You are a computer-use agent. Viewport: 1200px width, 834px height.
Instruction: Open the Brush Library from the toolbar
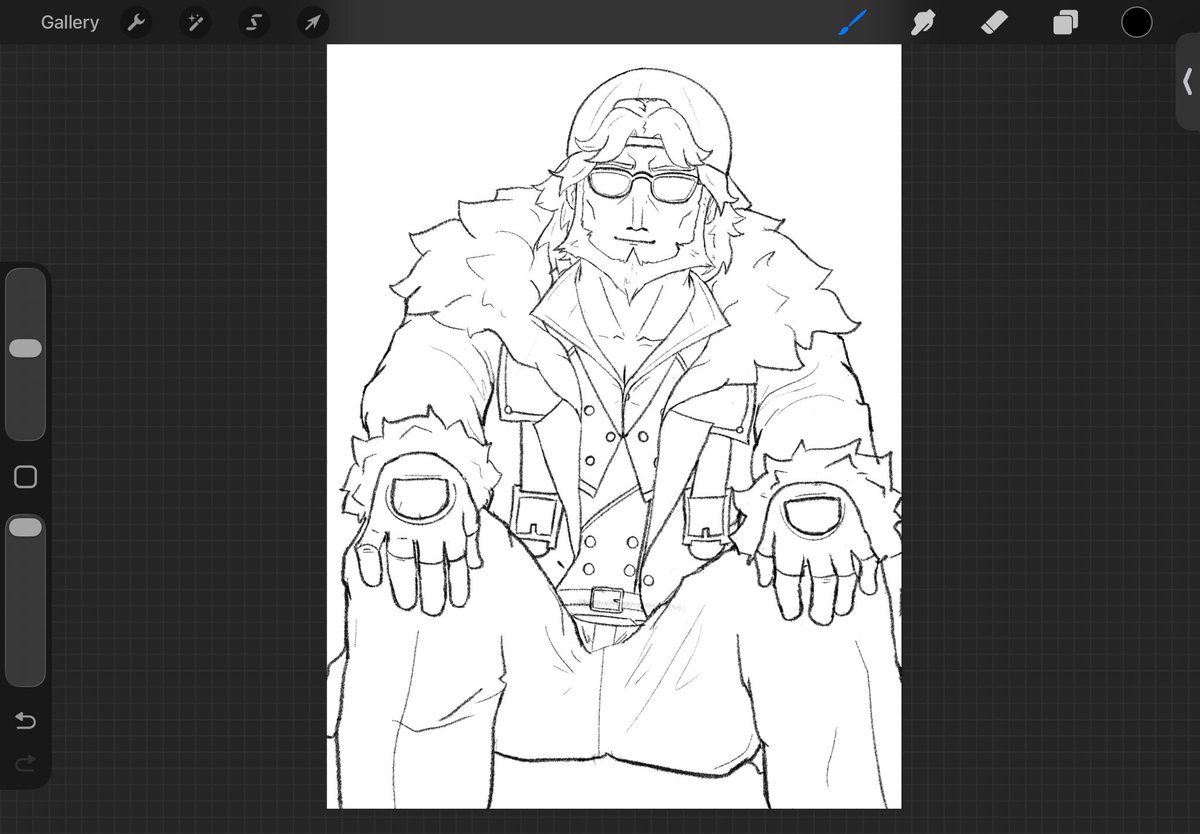[x=851, y=21]
